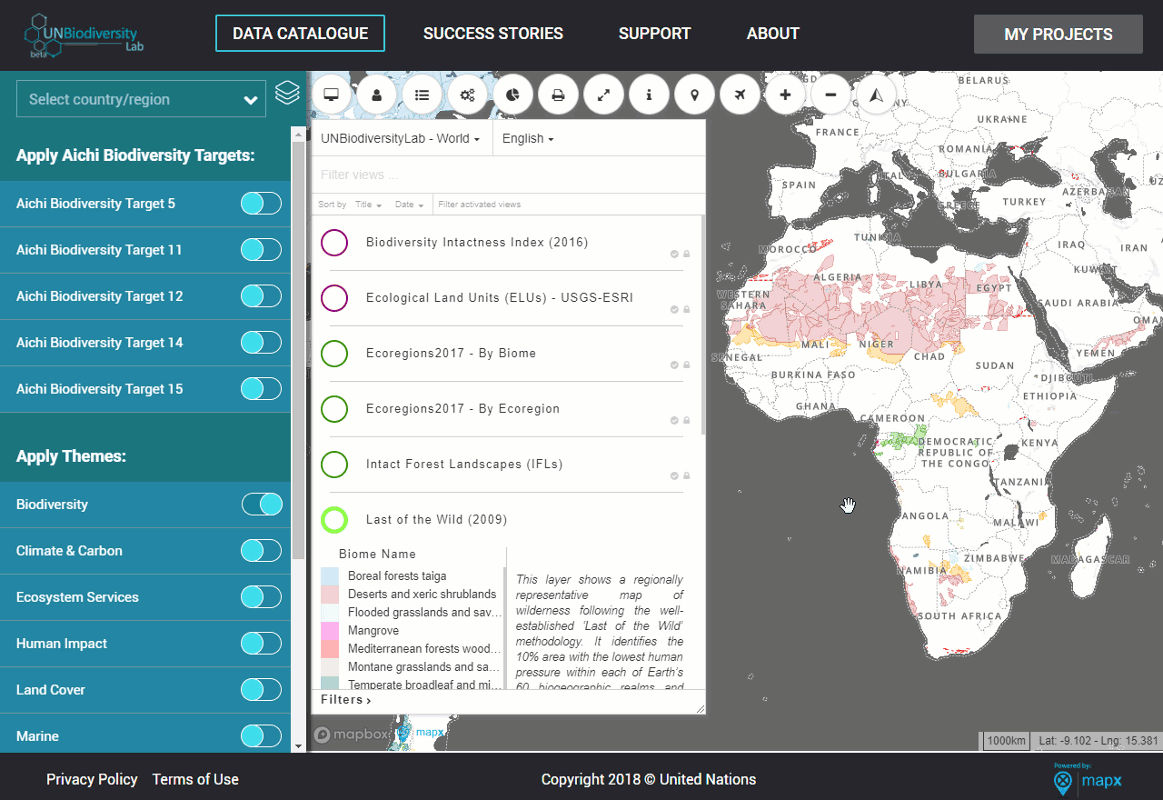Reset north with the compass arrow icon
This screenshot has height=800, width=1163.
click(876, 95)
